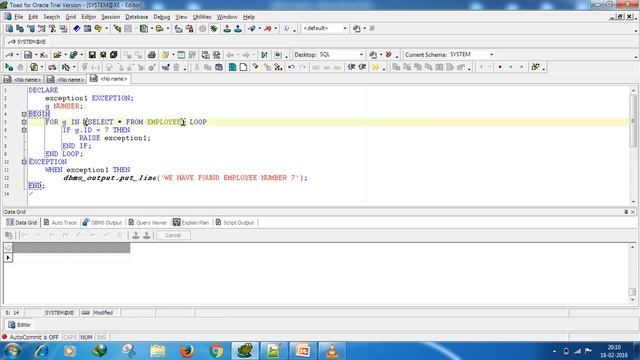The width and height of the screenshot is (640, 360).
Task: Undo last edit with the undo arrow
Action: pos(291,67)
